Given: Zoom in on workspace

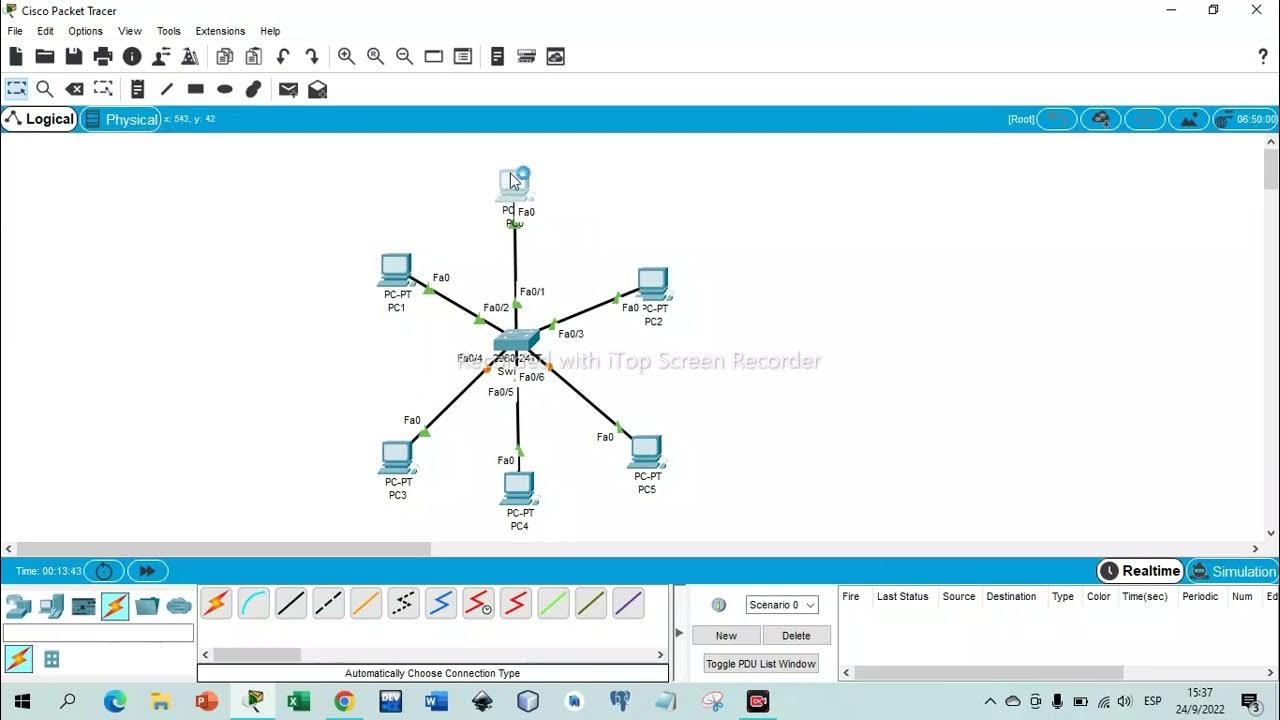Looking at the screenshot, I should coord(346,57).
